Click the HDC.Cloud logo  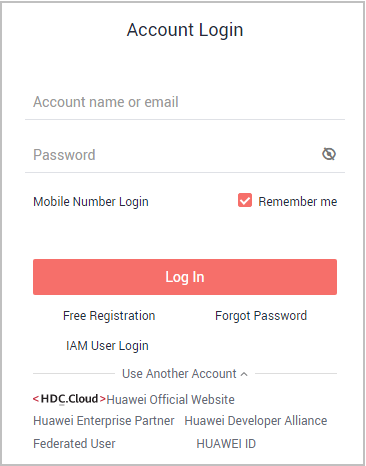pyautogui.click(x=69, y=399)
